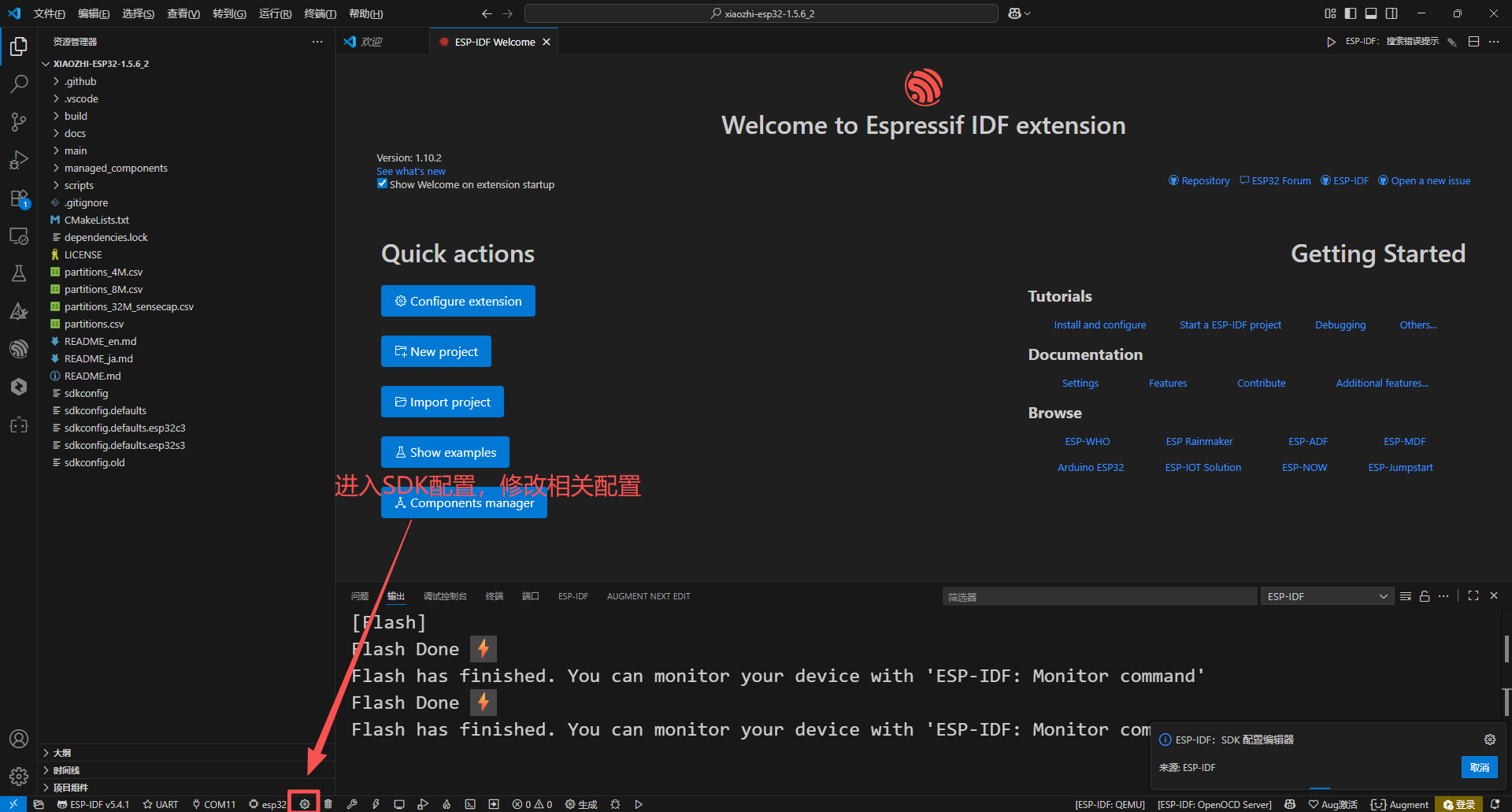Open the 终端(T) menu

click(x=320, y=13)
